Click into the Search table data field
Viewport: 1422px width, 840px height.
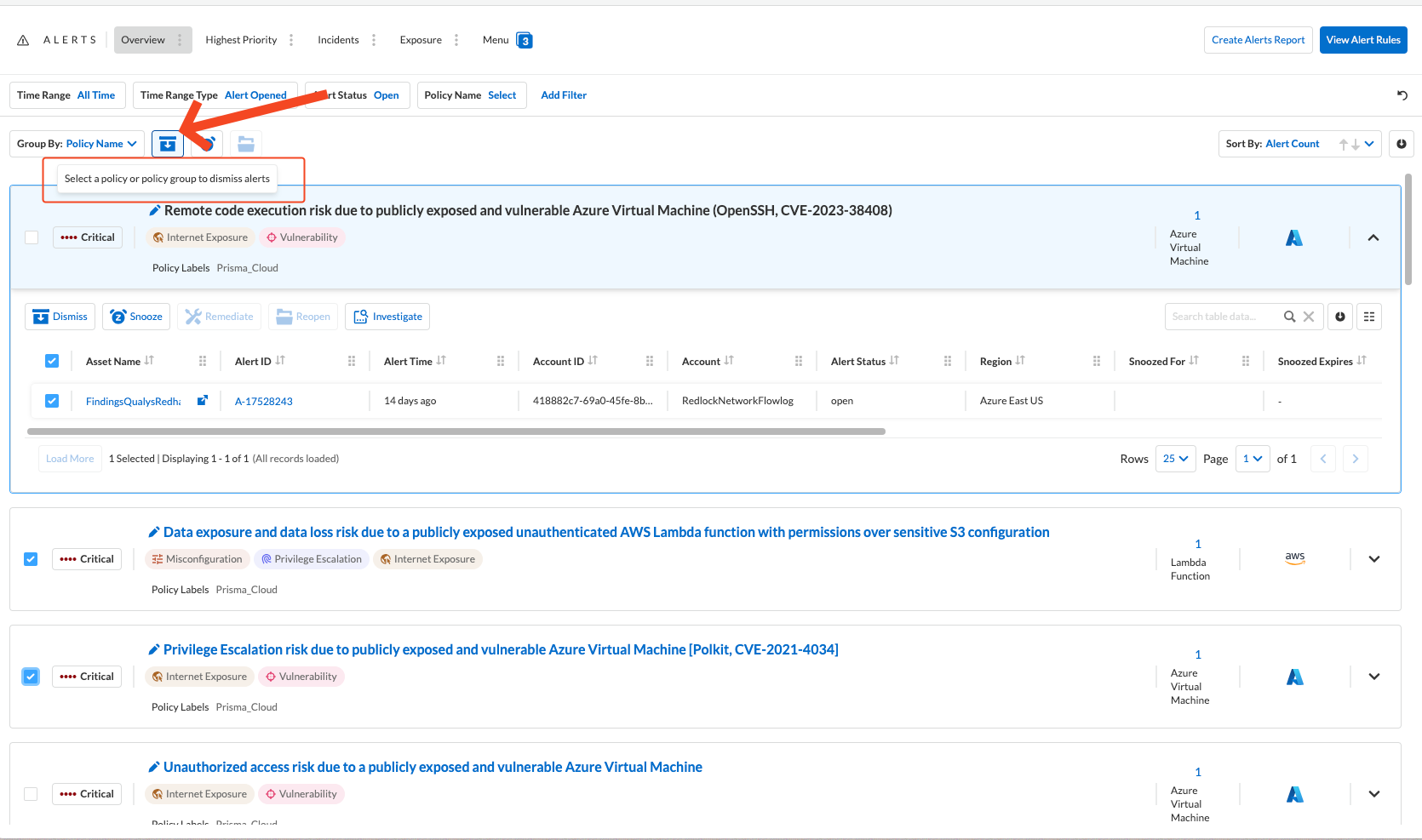1222,317
